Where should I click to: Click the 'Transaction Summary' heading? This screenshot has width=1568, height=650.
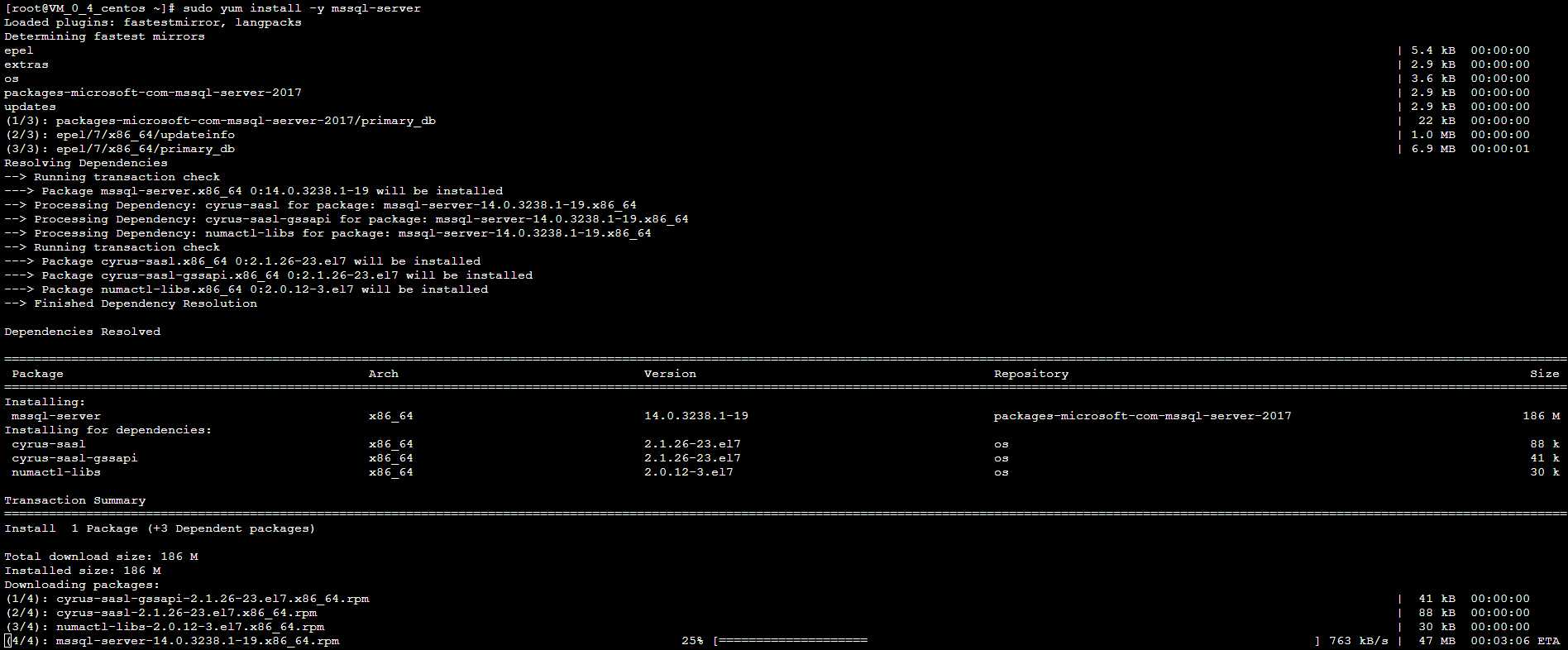[x=74, y=500]
